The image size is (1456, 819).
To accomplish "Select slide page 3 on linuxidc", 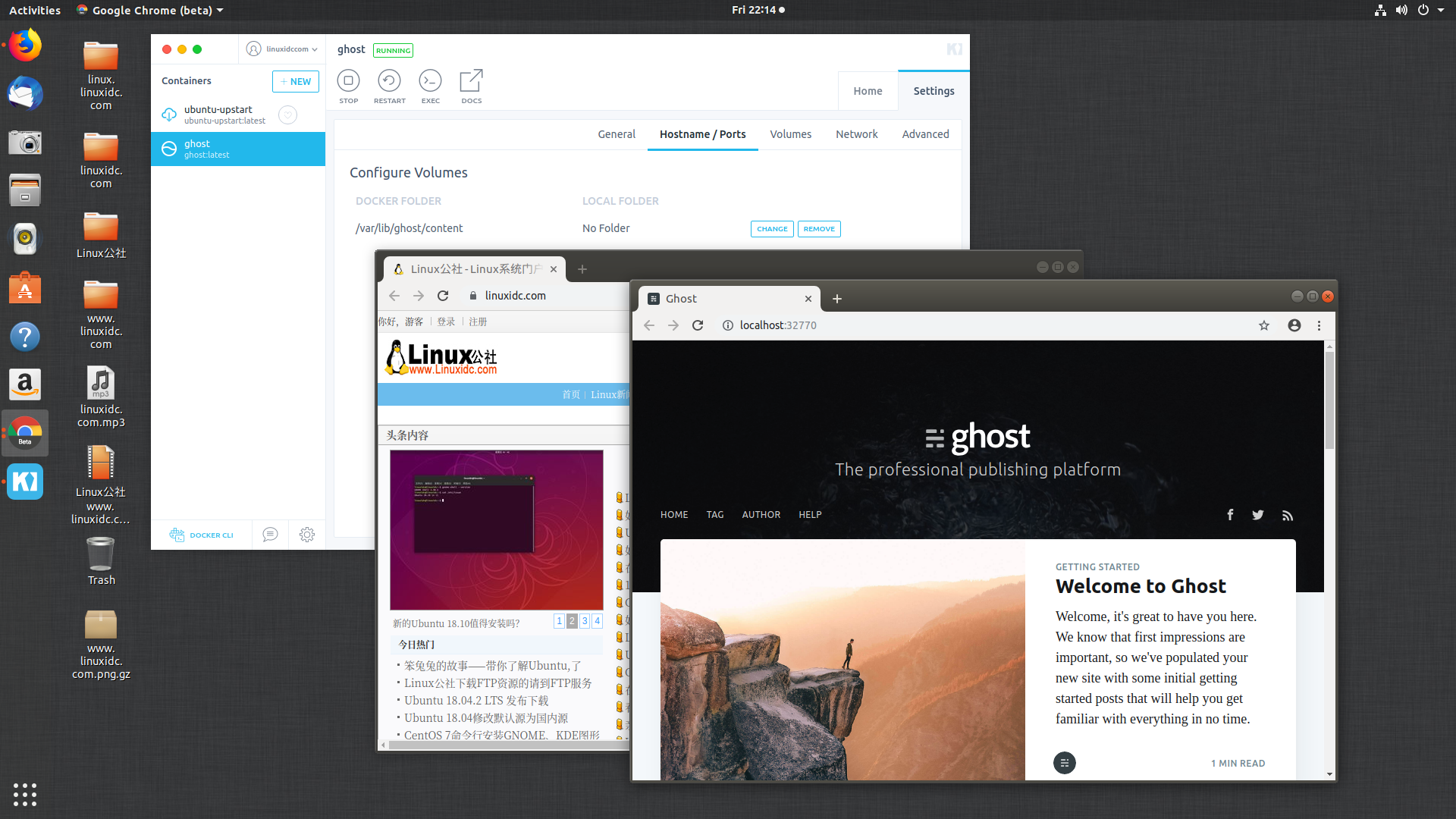I will click(585, 621).
